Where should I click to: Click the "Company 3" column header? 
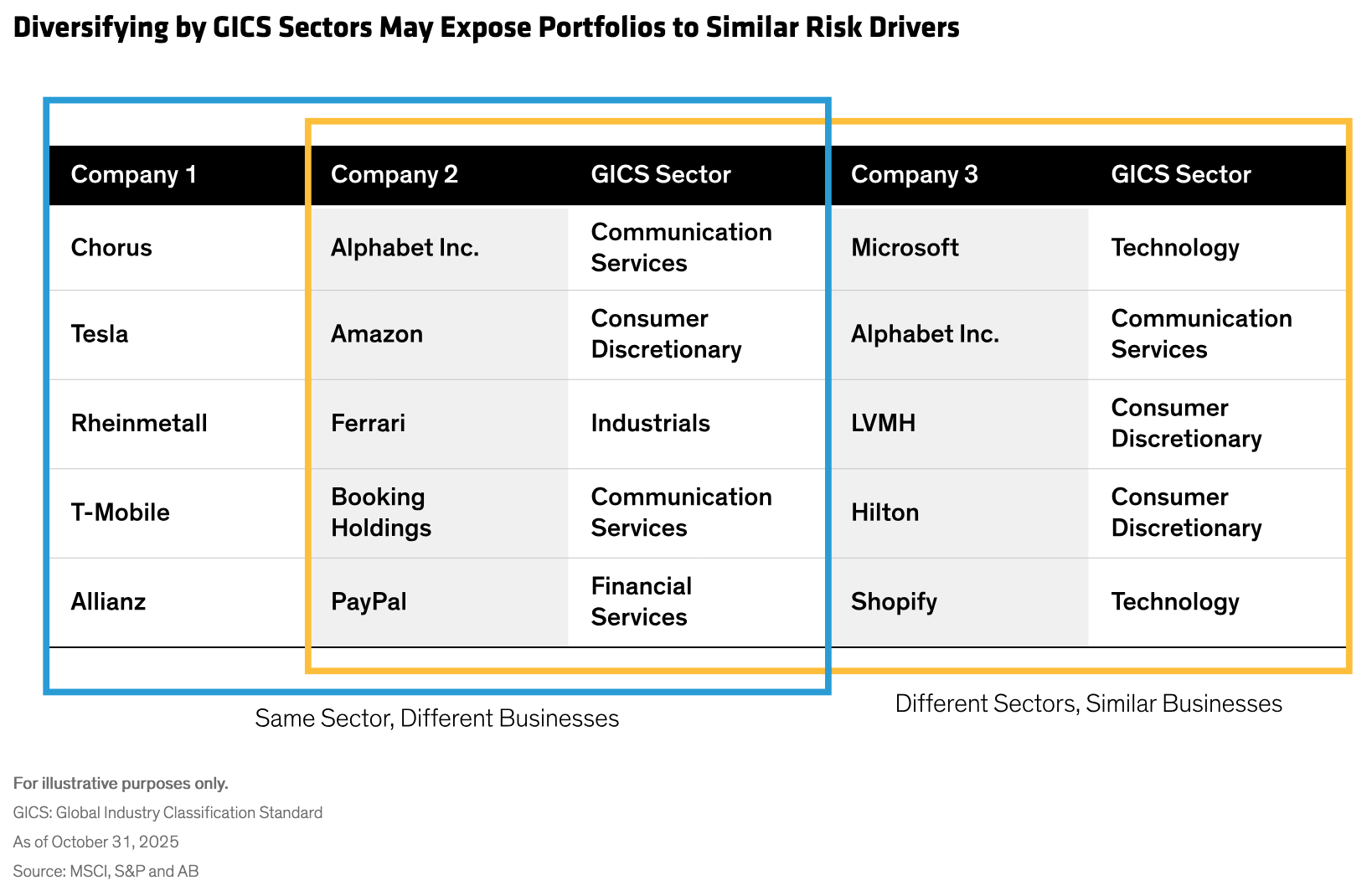915,174
